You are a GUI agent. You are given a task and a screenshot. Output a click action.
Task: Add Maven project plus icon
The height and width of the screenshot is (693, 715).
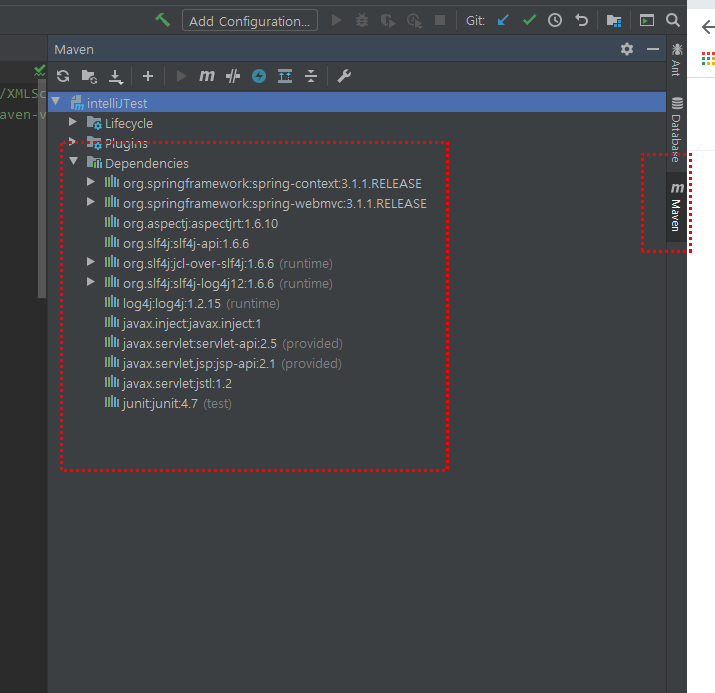(x=148, y=76)
